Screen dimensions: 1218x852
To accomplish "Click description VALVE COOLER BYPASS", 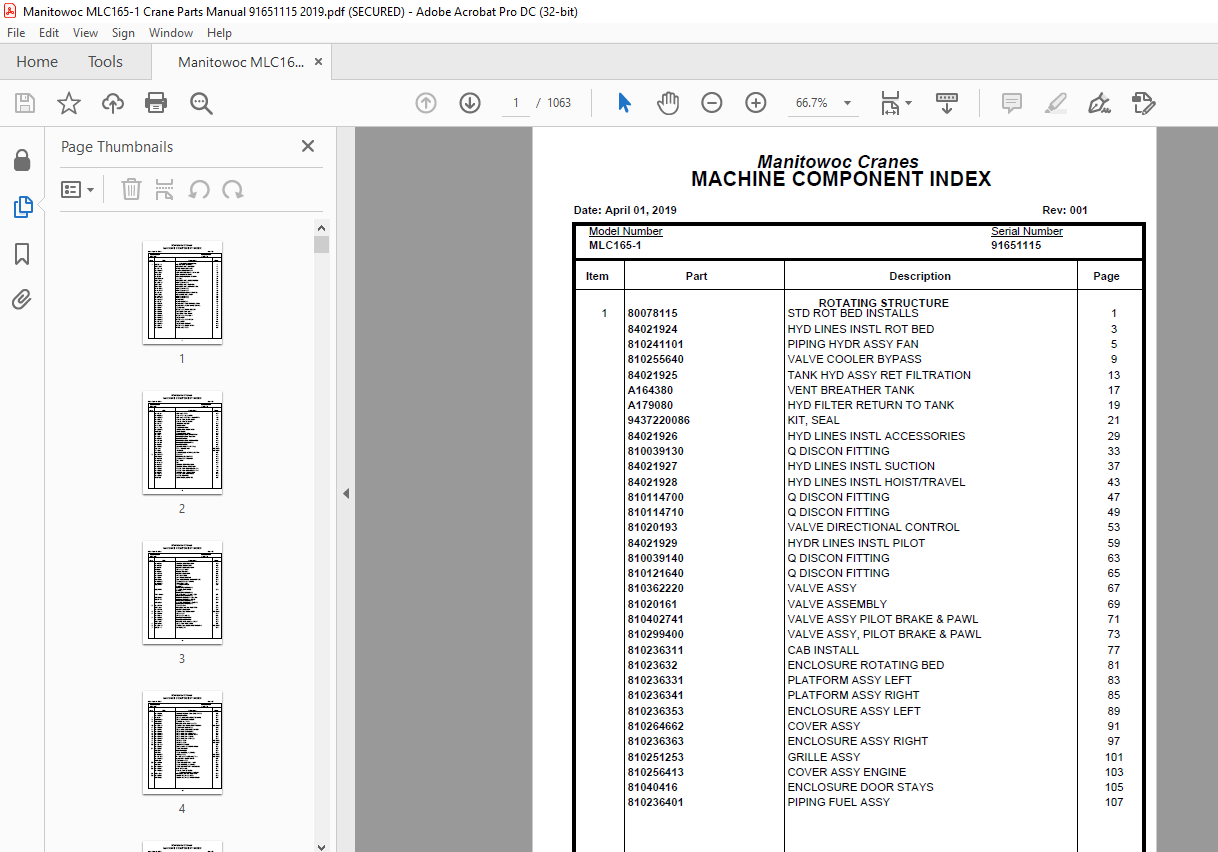I will pyautogui.click(x=854, y=360).
